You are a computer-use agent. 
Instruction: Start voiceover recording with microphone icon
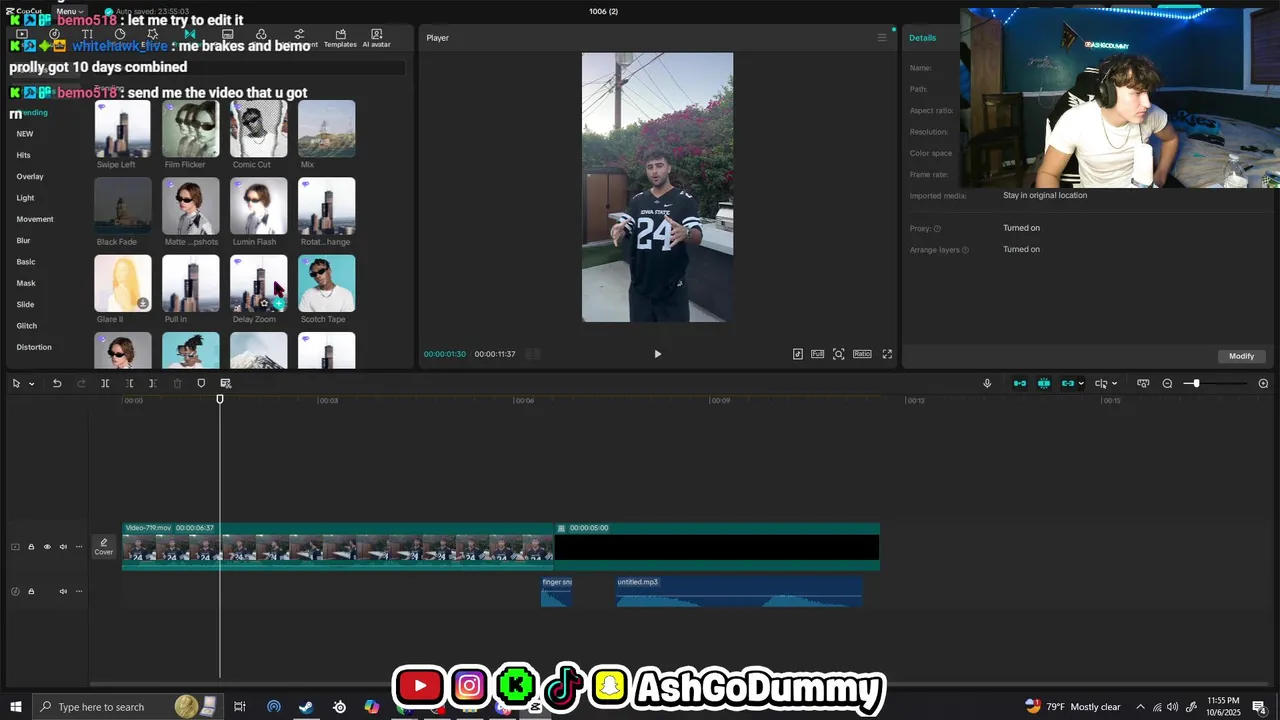pos(987,384)
